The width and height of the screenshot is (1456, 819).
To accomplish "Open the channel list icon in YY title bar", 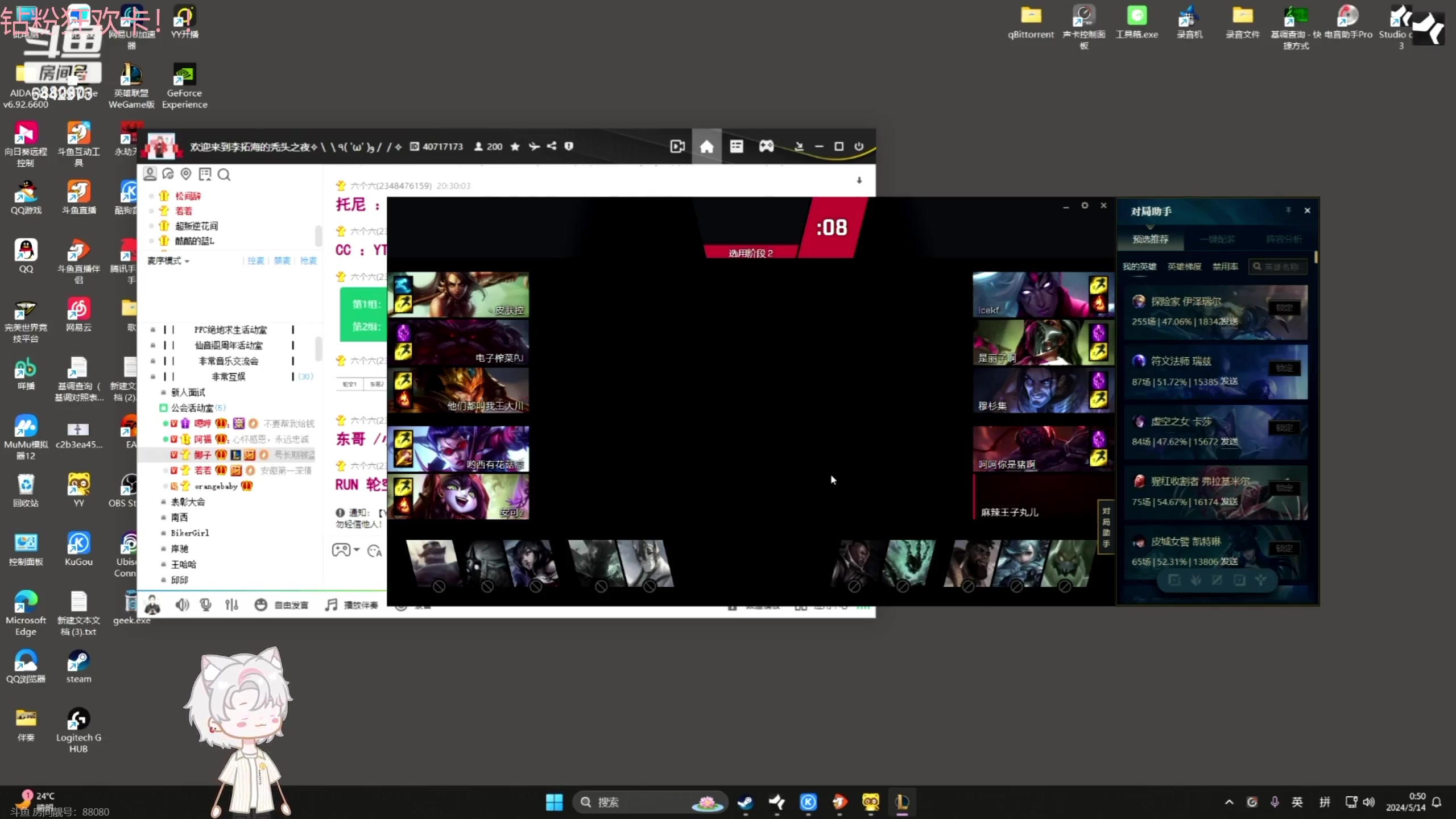I will (737, 147).
